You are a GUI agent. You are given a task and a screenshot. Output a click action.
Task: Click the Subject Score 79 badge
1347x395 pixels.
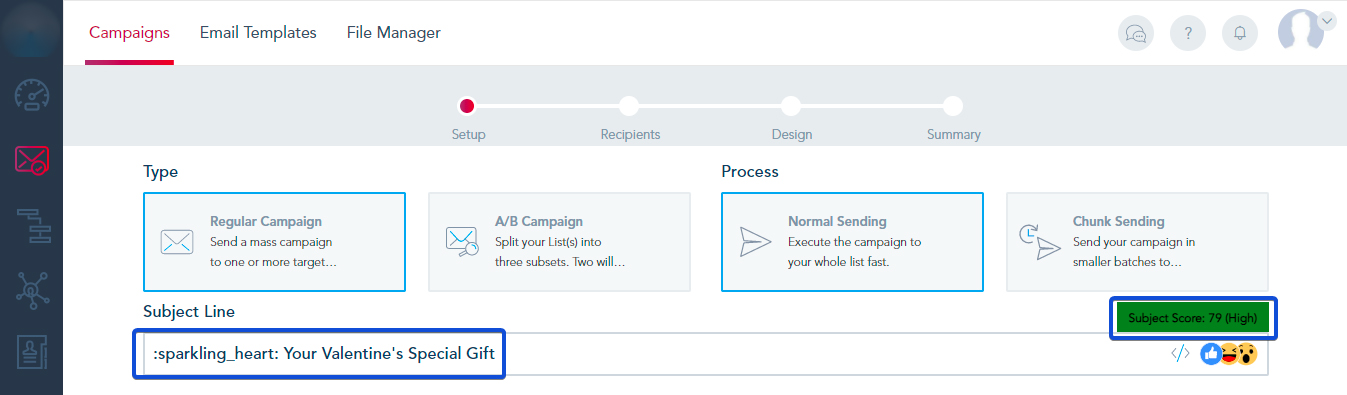pyautogui.click(x=1195, y=319)
